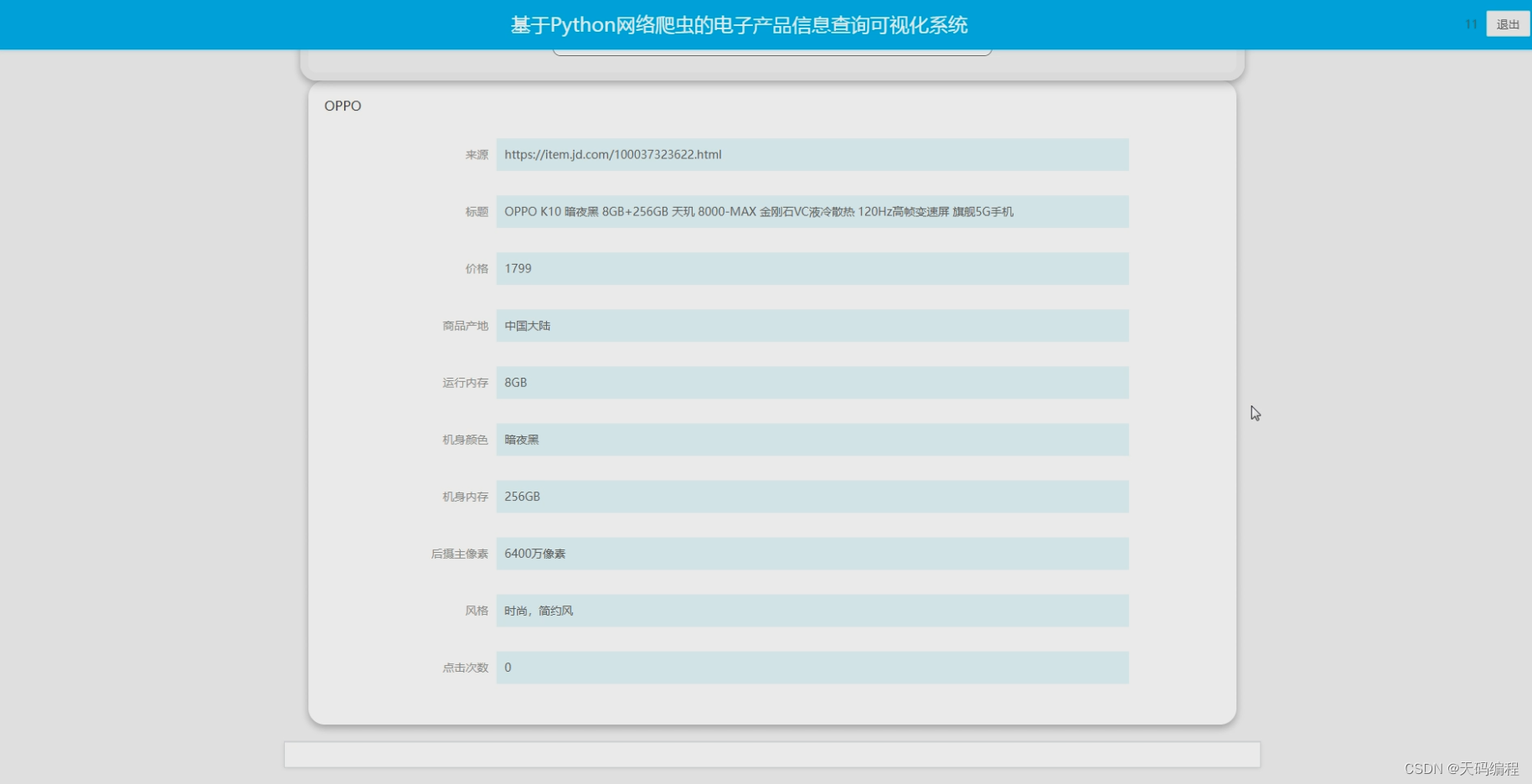Click the 后摄主像素 label
The height and width of the screenshot is (784, 1532).
[x=459, y=554]
